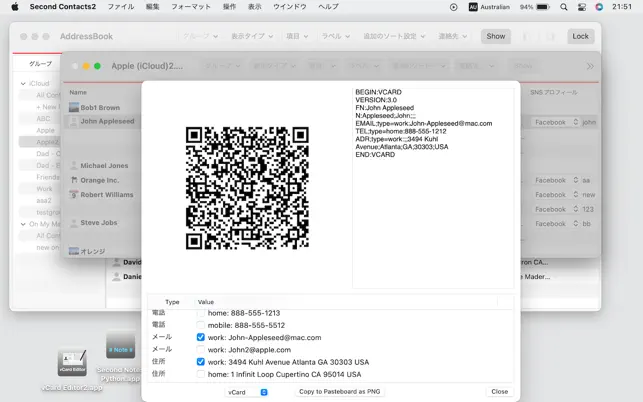The width and height of the screenshot is (643, 402).
Task: Open vCard Editor2.app desktop icon
Action: (x=72, y=362)
